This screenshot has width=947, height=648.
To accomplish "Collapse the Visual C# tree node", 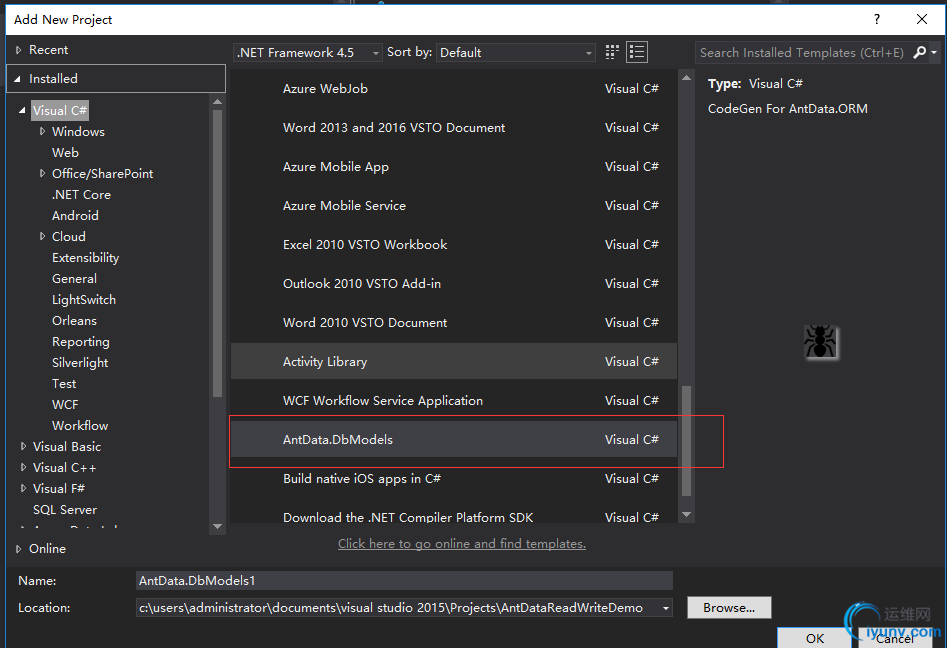I will pyautogui.click(x=22, y=111).
